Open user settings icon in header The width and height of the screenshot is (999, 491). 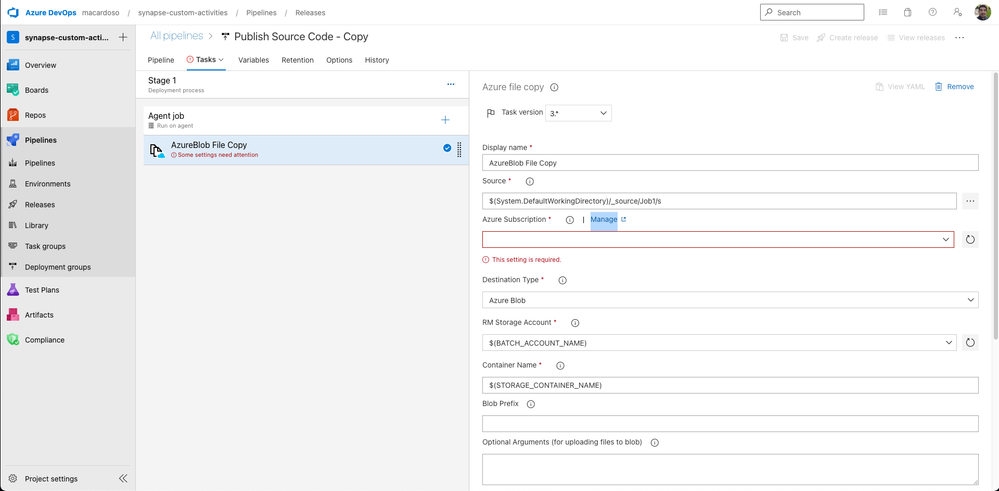click(x=957, y=12)
